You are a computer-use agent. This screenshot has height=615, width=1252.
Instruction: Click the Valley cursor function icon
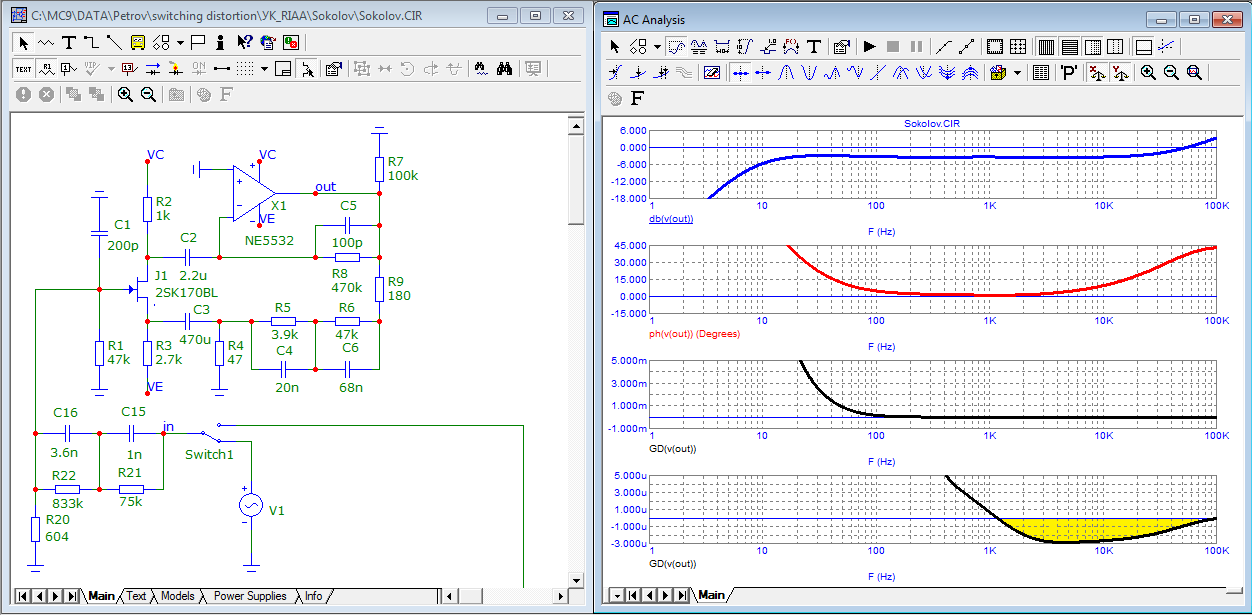click(x=809, y=73)
